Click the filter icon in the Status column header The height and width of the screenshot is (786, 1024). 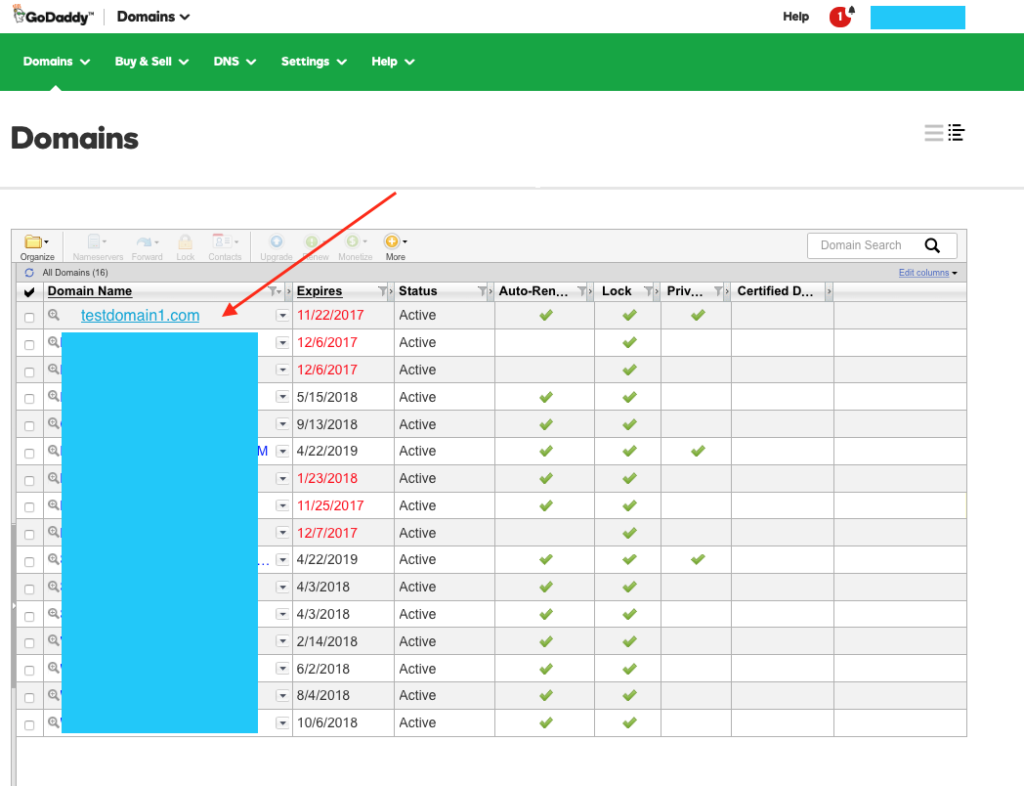482,291
